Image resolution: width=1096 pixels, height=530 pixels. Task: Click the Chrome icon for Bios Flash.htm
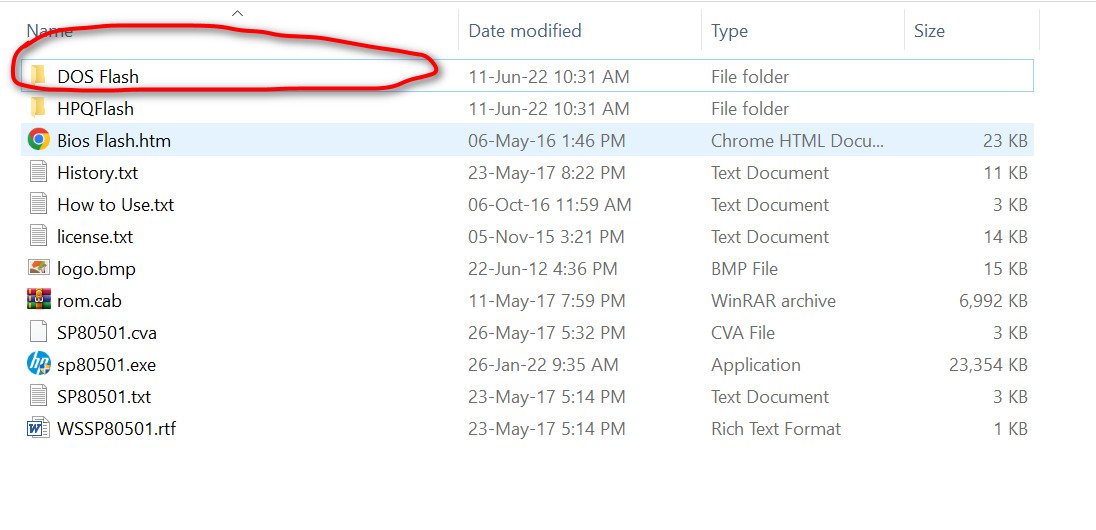coord(39,140)
